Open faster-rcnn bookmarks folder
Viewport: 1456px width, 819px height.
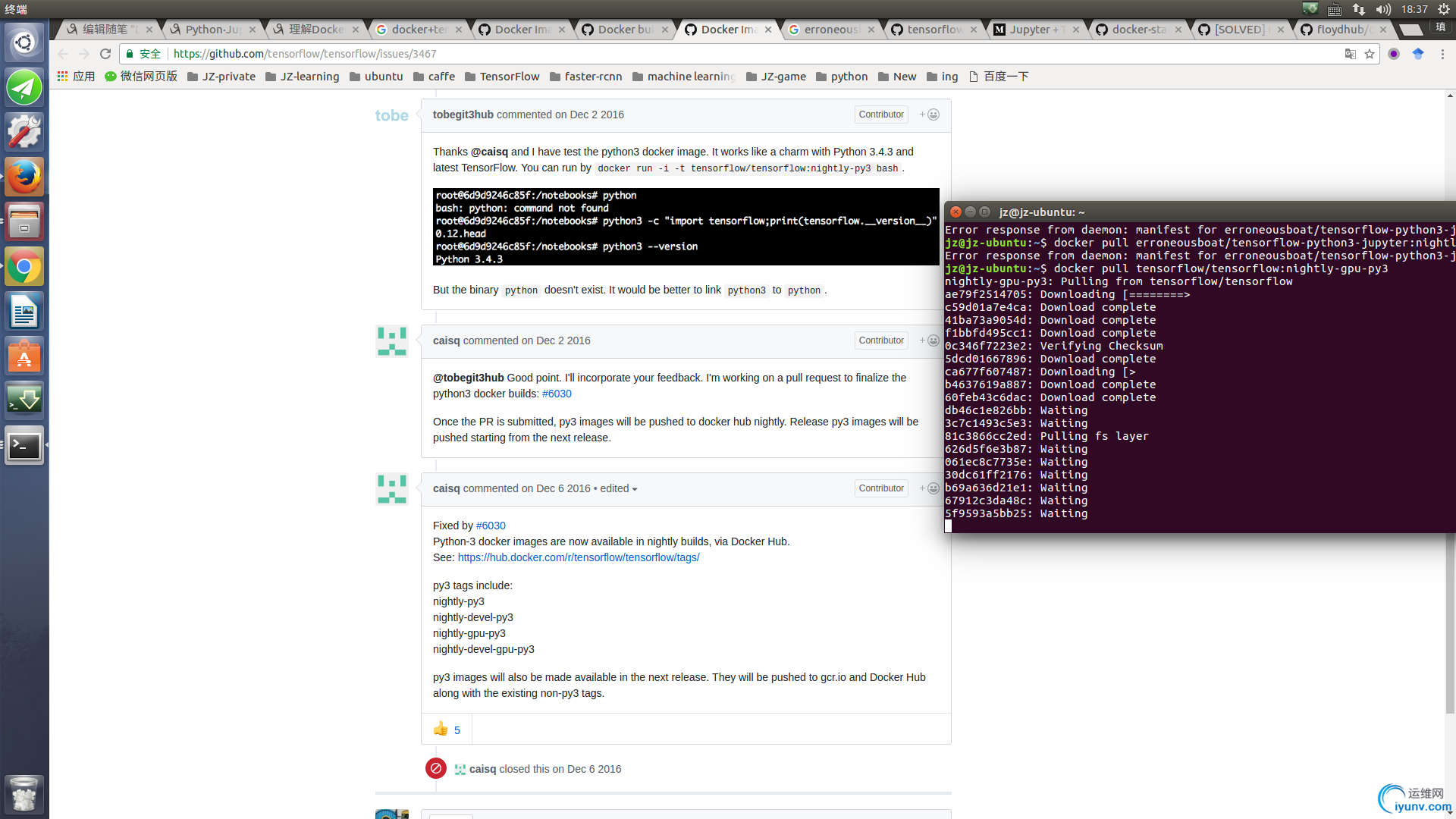point(585,77)
